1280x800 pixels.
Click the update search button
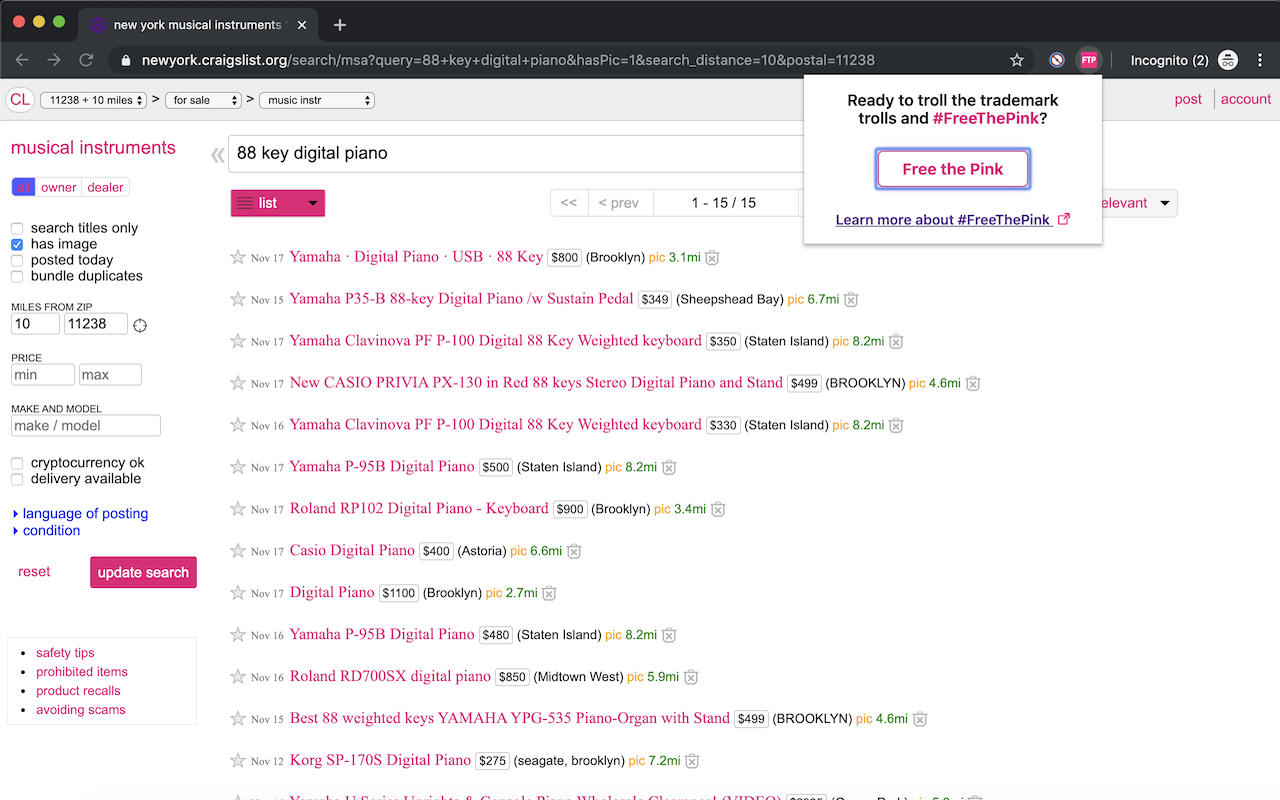coord(143,572)
